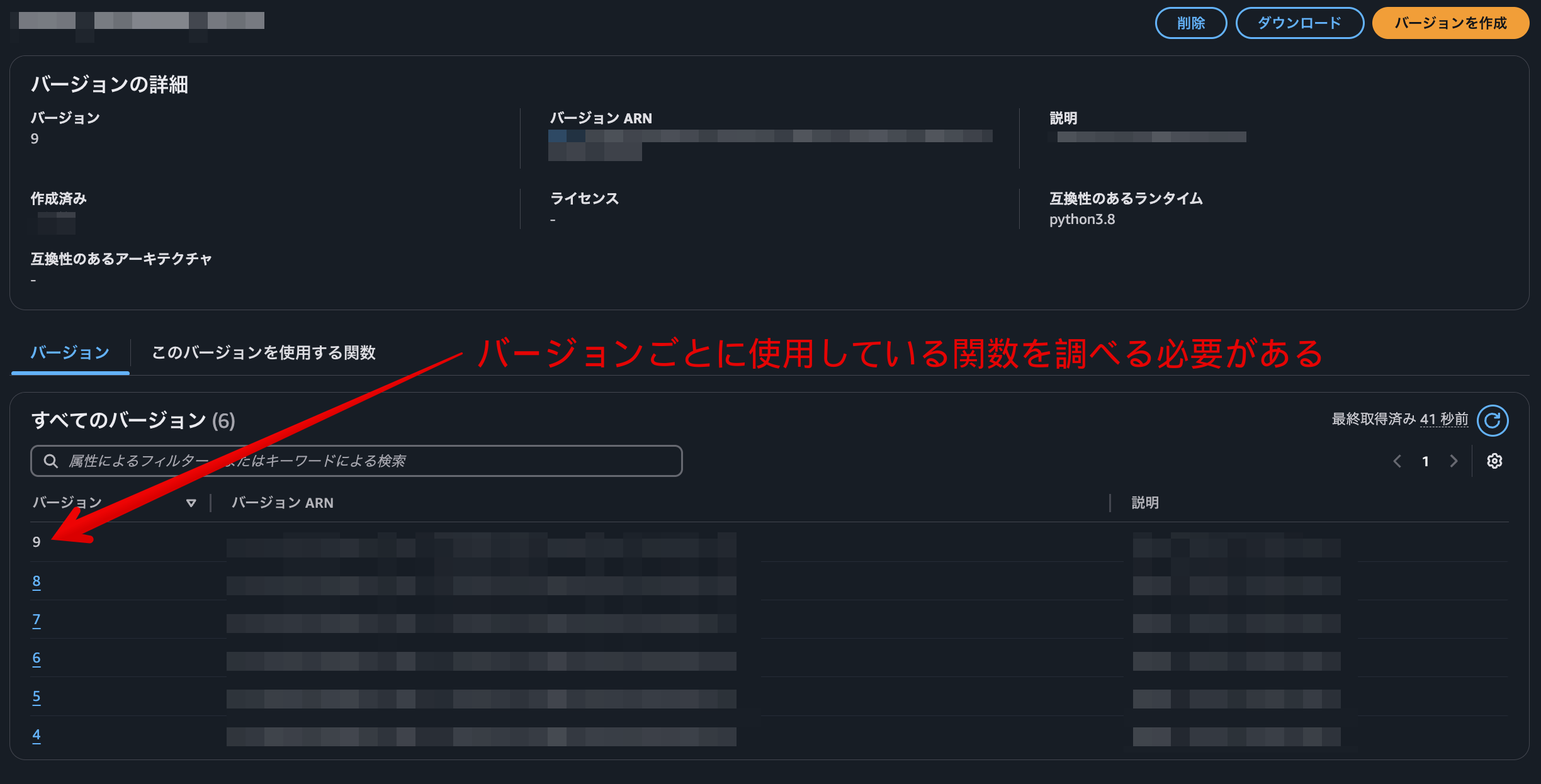Go to the next page chevron

(x=1454, y=461)
